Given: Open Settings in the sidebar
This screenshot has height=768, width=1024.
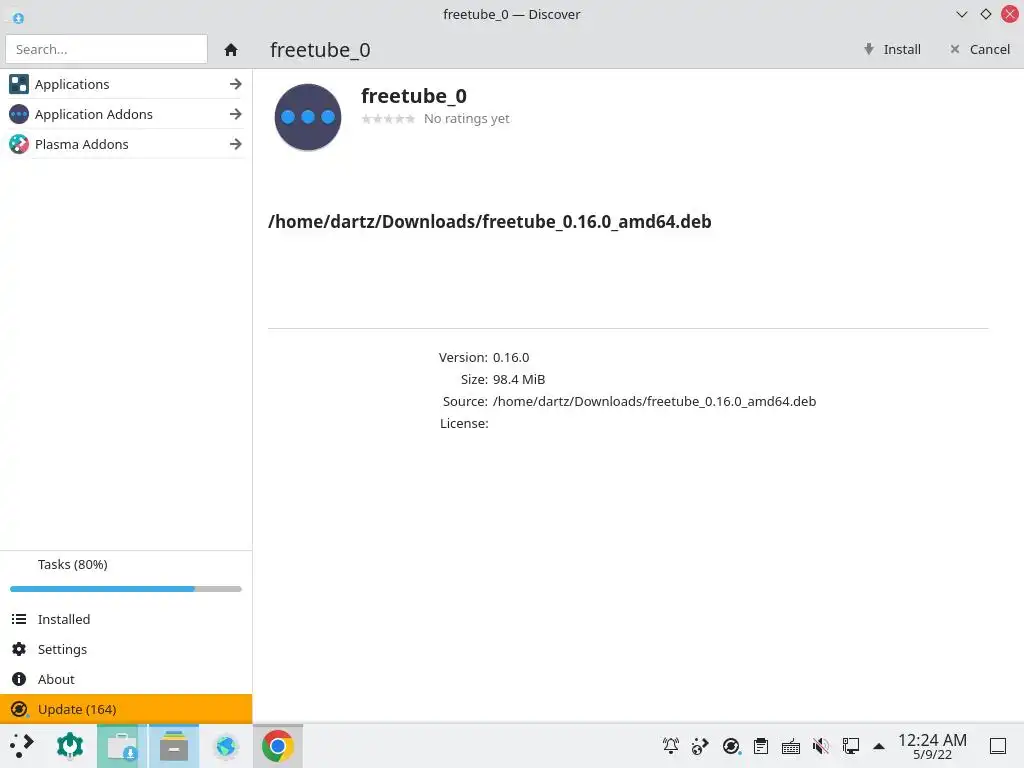Looking at the screenshot, I should [126, 649].
